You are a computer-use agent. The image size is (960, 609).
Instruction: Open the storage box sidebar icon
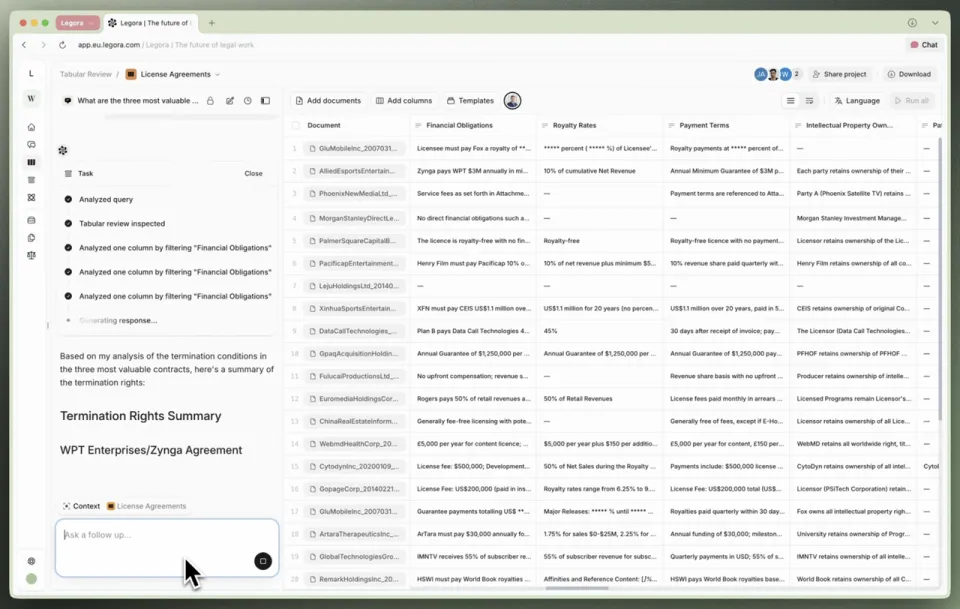point(31,220)
